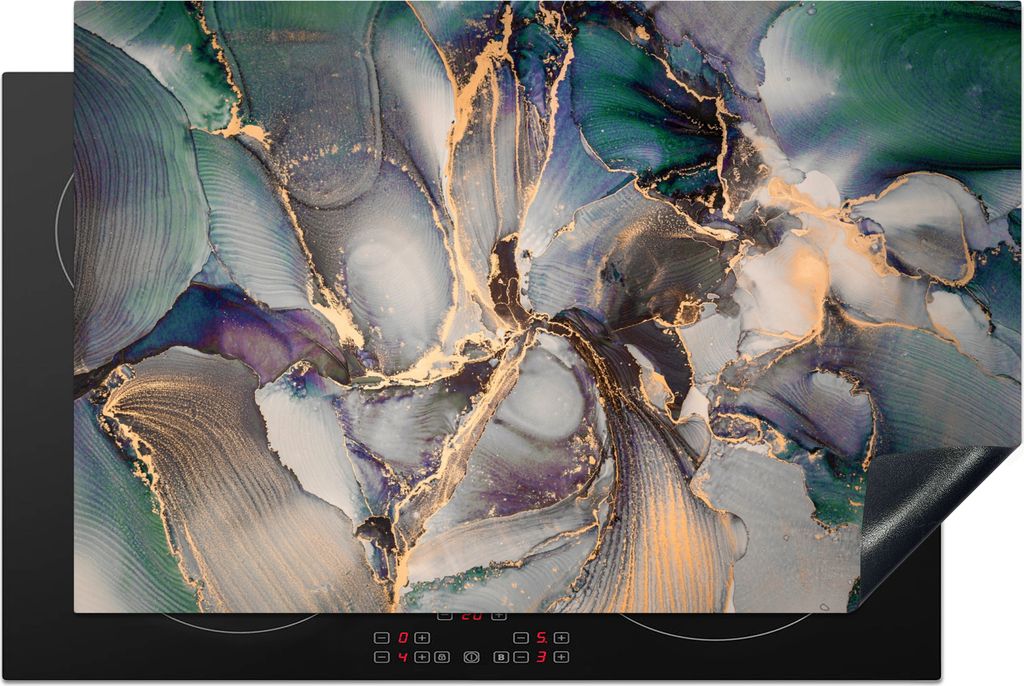This screenshot has height=686, width=1024.
Task: Decrease the zone showing 5
Action: 521,638
